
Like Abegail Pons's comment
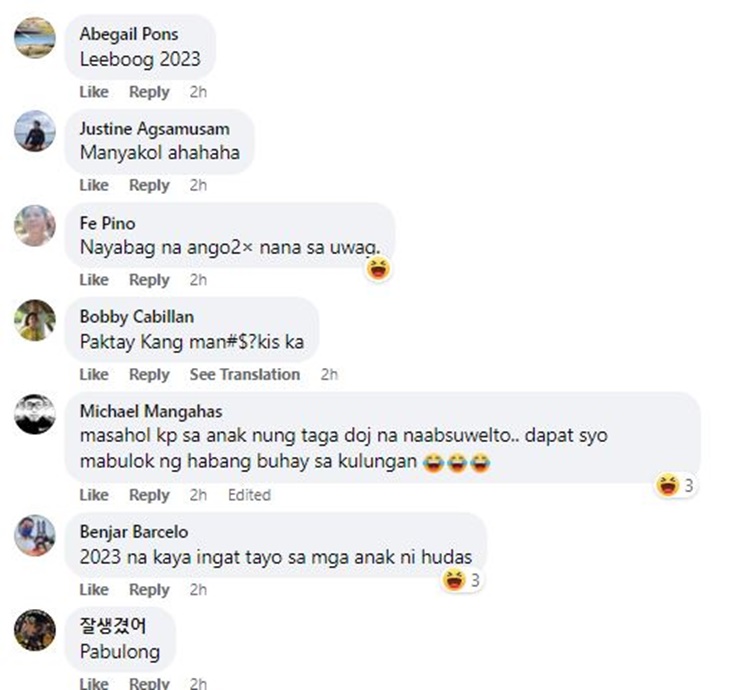coord(94,91)
